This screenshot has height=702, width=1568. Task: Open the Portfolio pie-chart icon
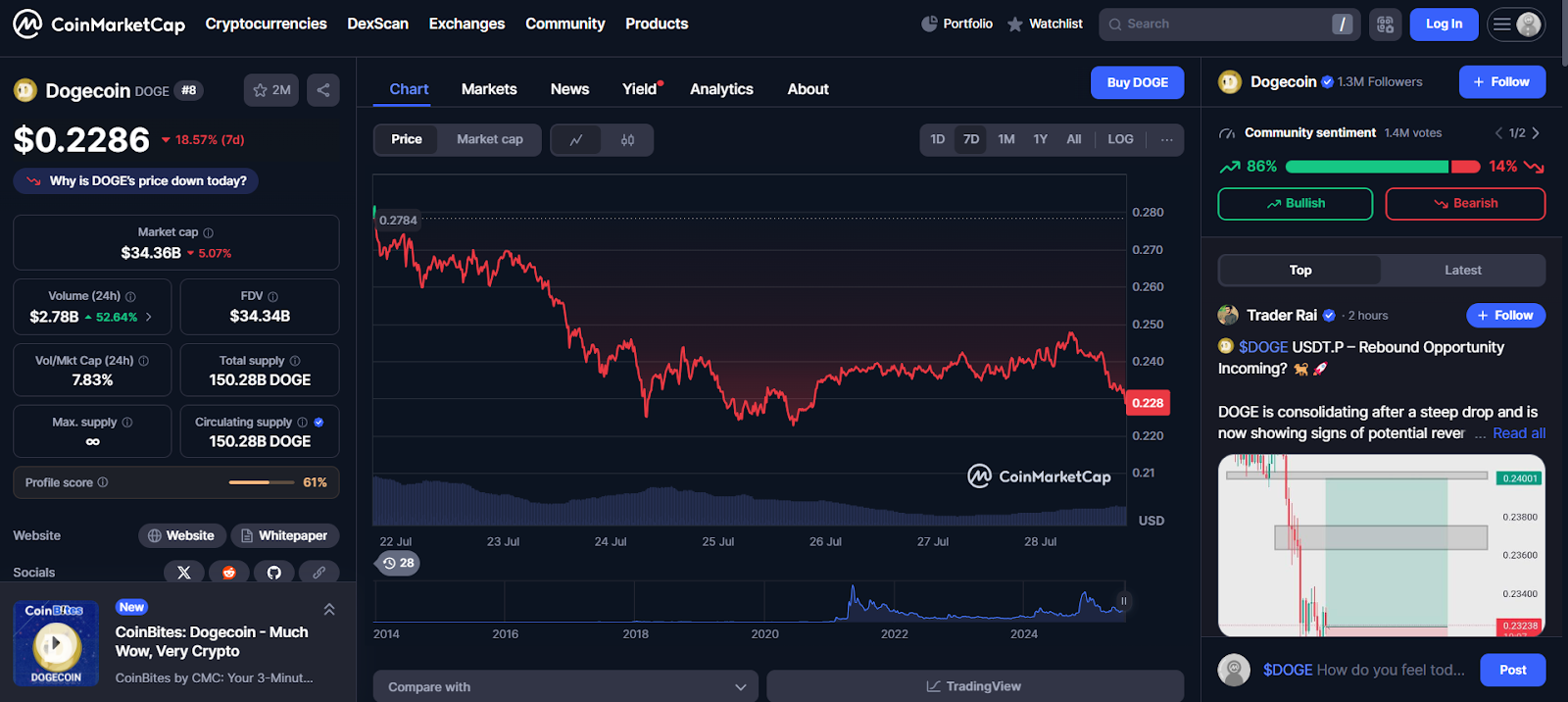click(929, 24)
